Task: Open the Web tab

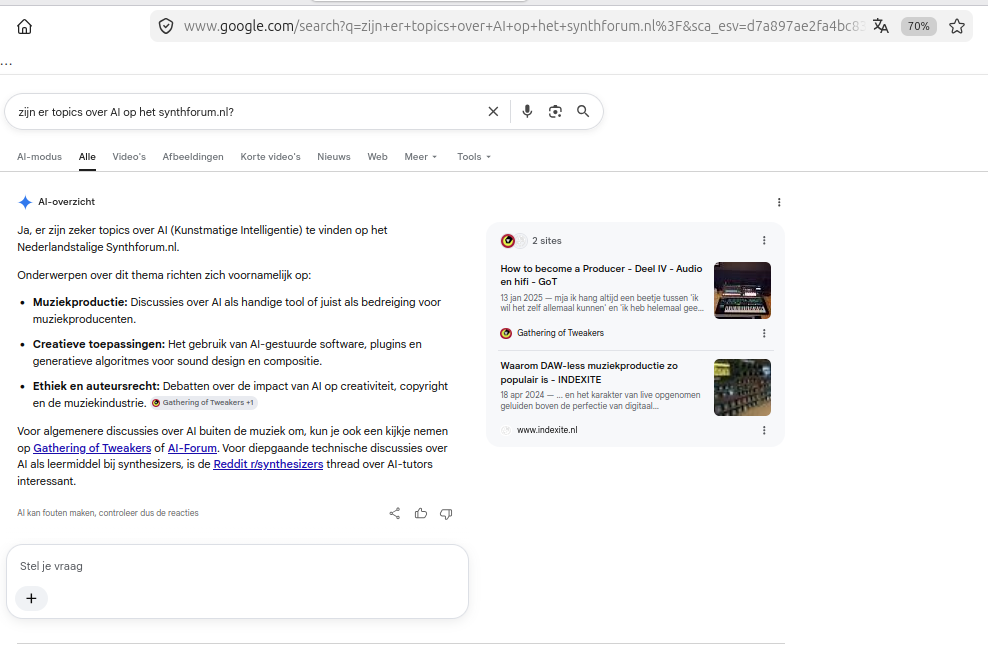Action: pos(377,157)
